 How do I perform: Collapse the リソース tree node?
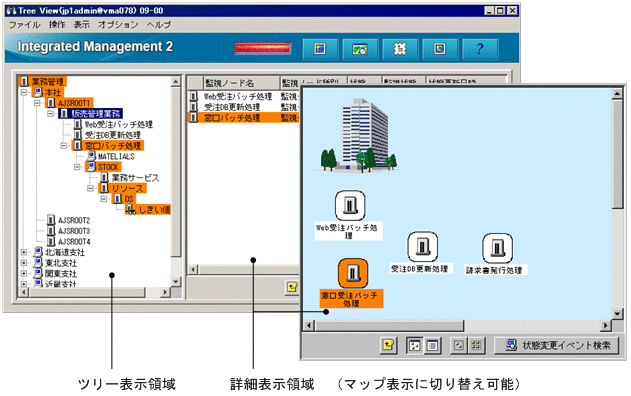[91, 188]
